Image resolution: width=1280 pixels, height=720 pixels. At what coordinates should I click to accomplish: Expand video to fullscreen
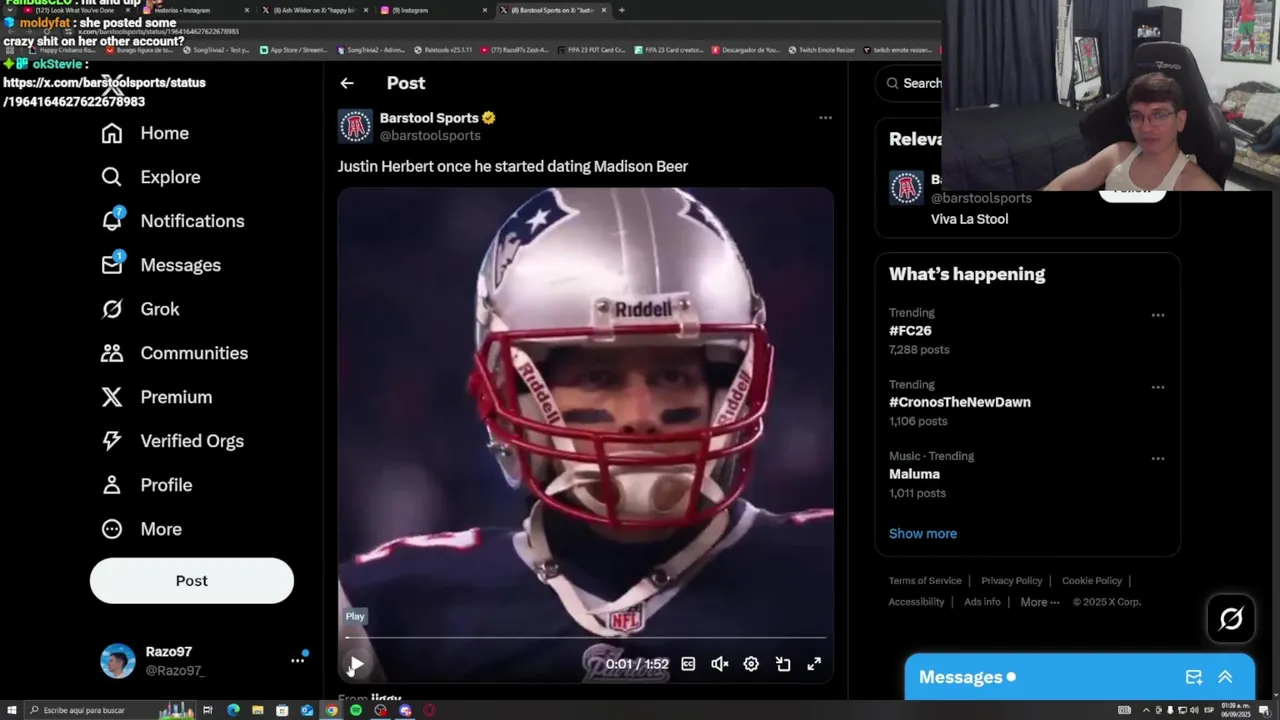click(x=814, y=664)
